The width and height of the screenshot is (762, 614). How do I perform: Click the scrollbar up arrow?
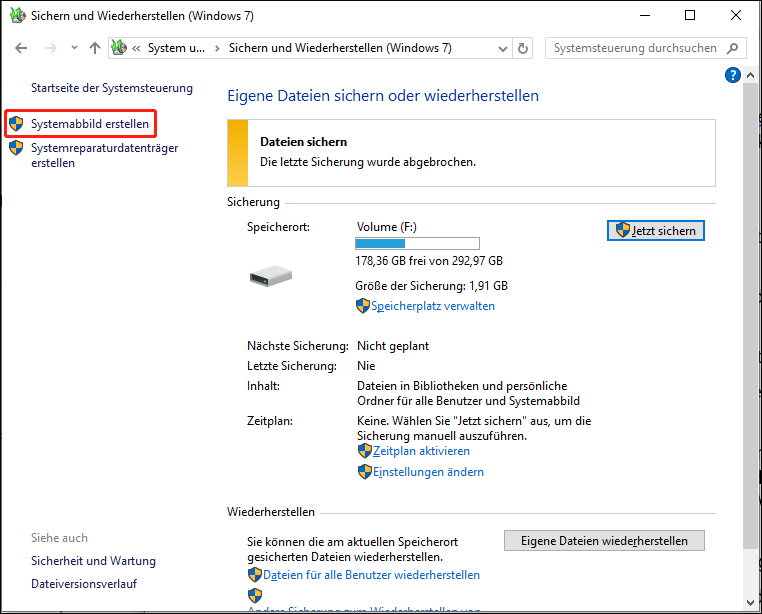pos(750,75)
